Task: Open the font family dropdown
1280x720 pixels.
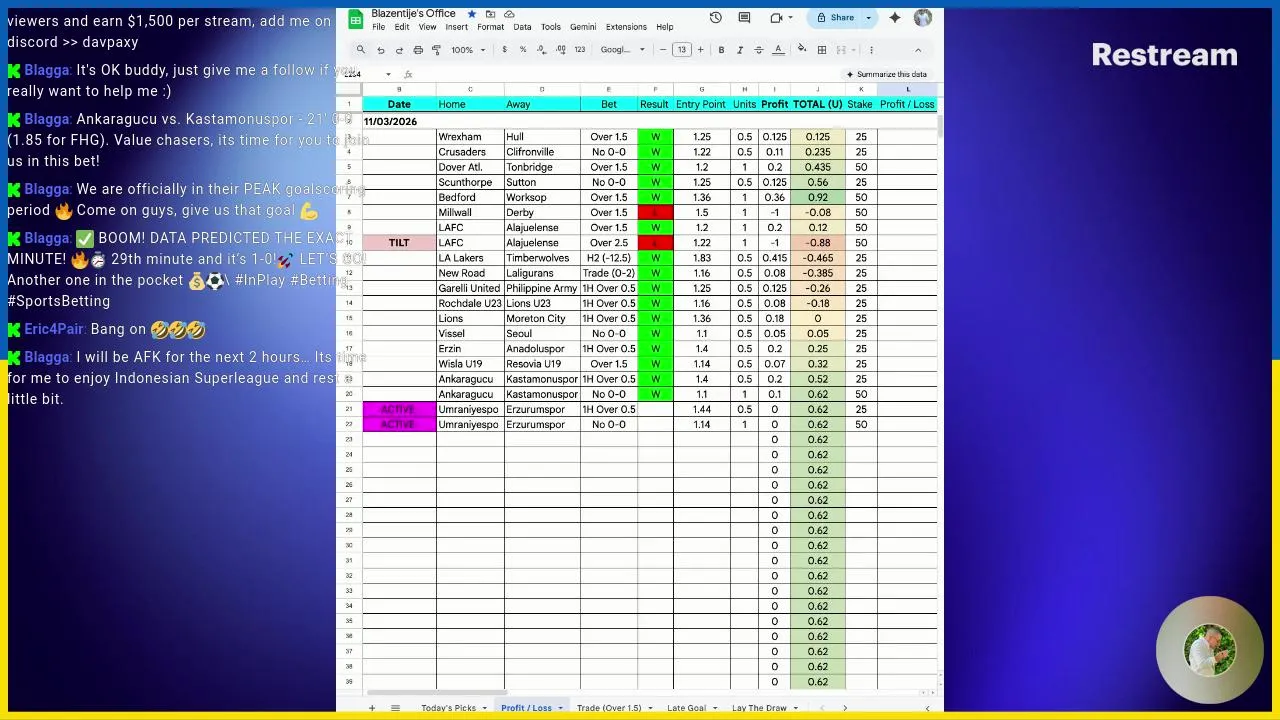Action: (x=623, y=50)
